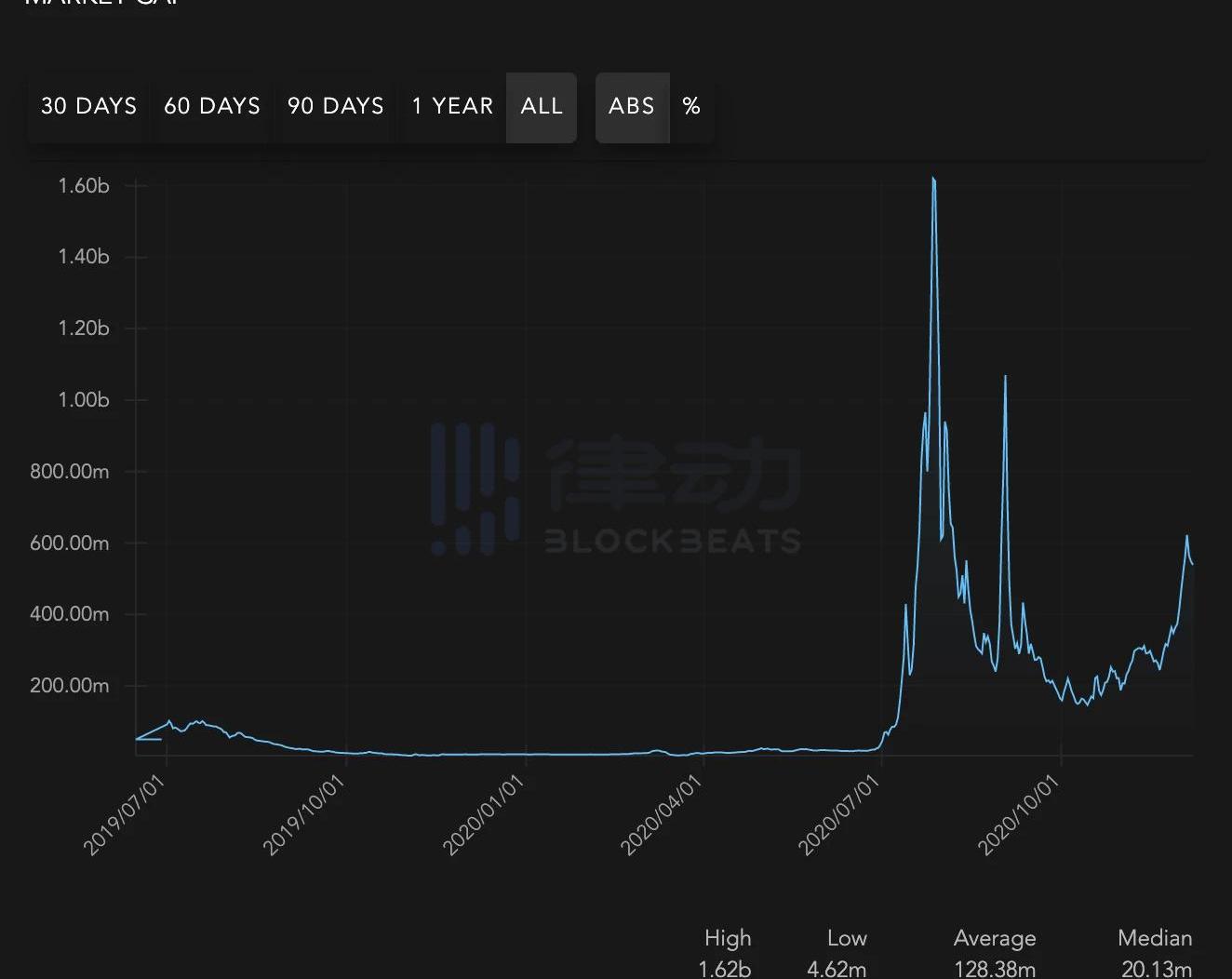Toggle the % percentage display mode
The width and height of the screenshot is (1232, 979).
[691, 107]
